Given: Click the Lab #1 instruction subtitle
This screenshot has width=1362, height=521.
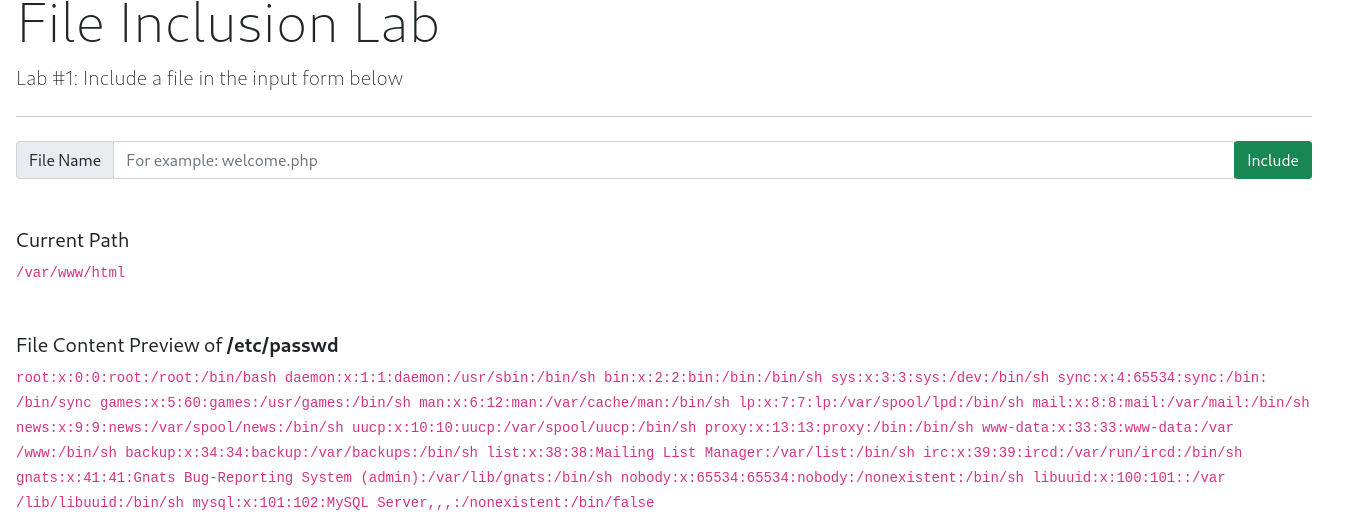Looking at the screenshot, I should coord(209,78).
